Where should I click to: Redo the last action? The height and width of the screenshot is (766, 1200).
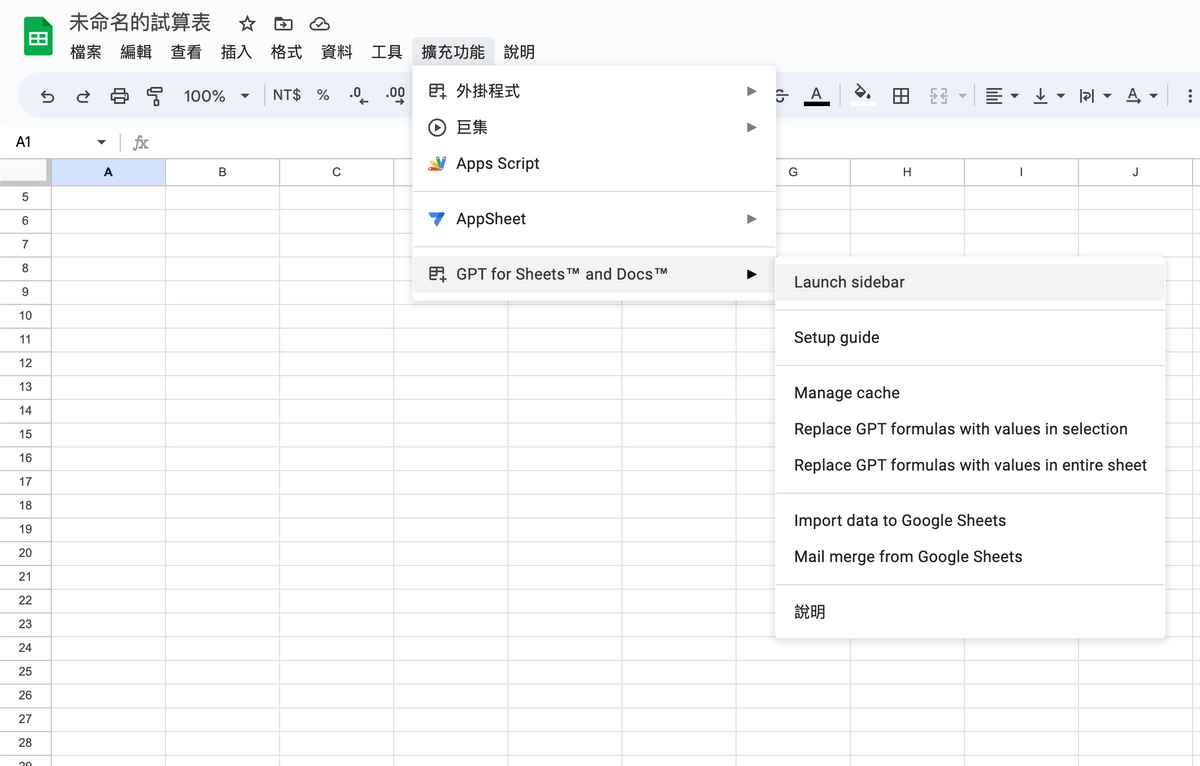pos(83,96)
